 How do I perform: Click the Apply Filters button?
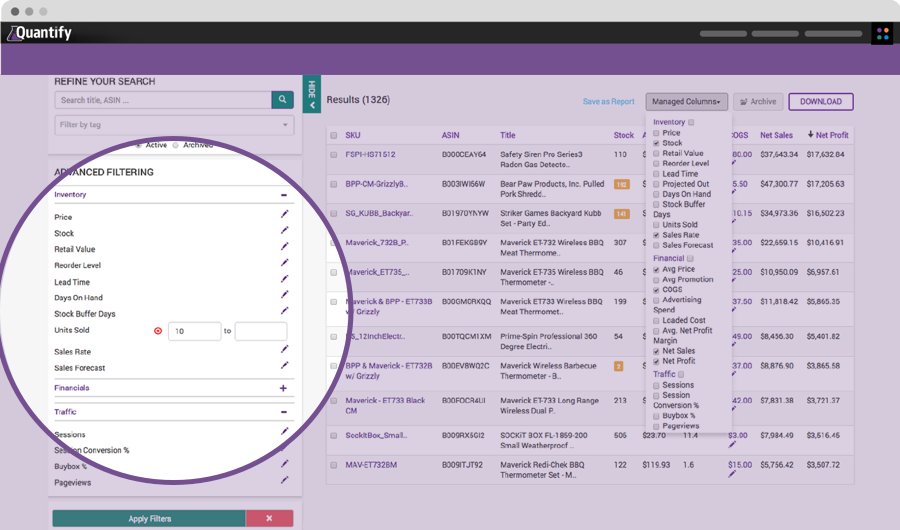pyautogui.click(x=149, y=518)
